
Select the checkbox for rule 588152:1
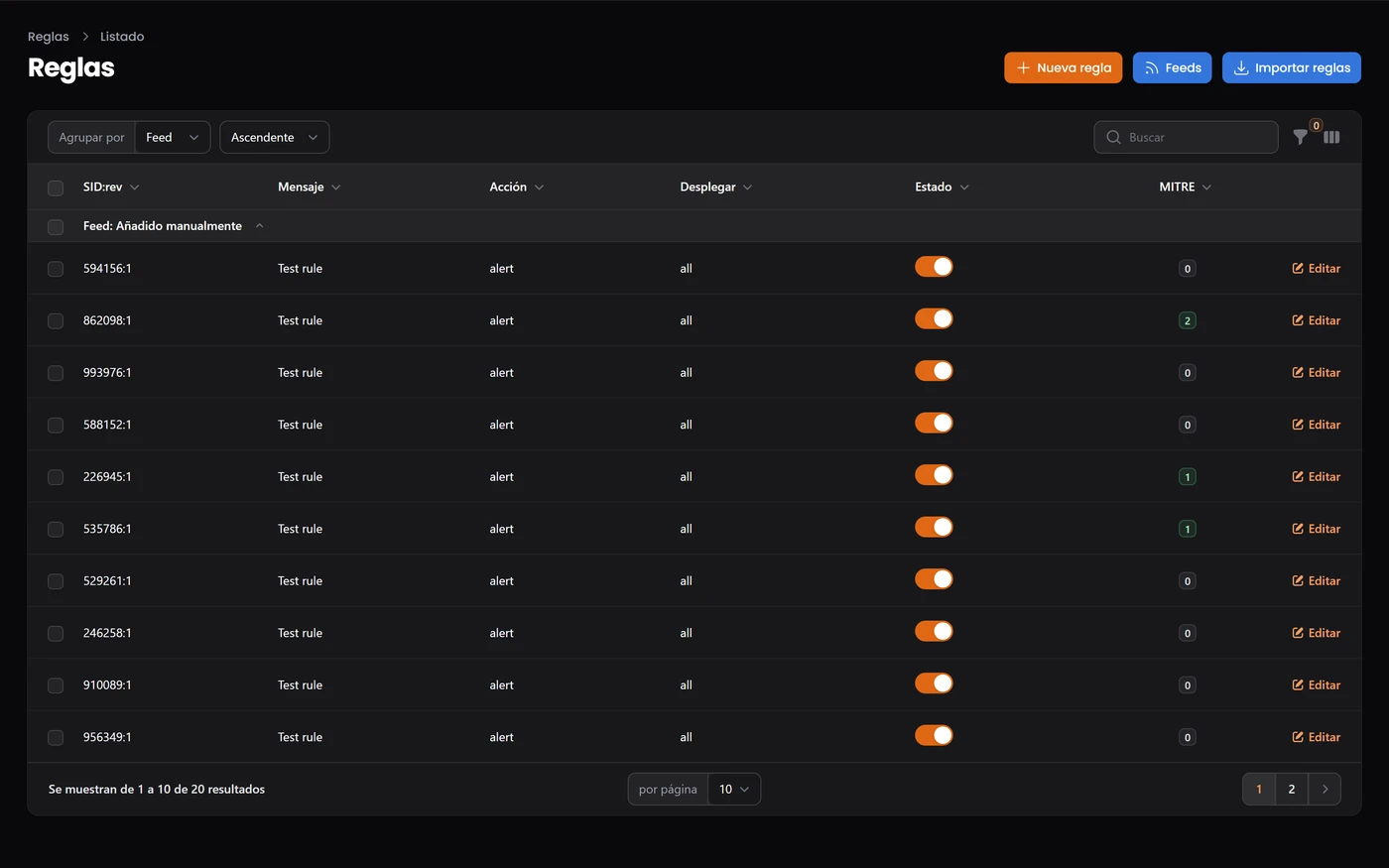(56, 426)
